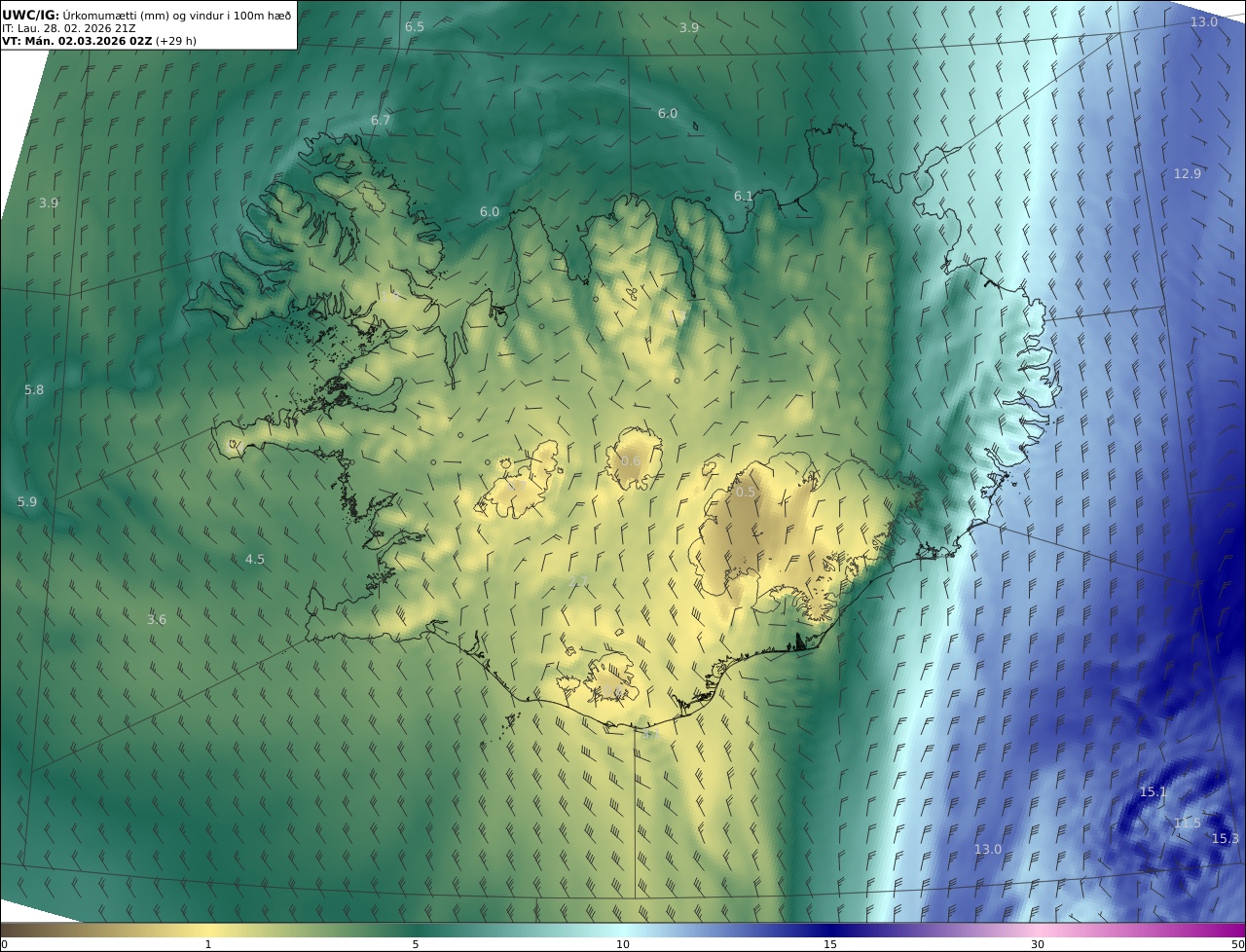The height and width of the screenshot is (952, 1246).
Task: Click the "30" tick label on the colour scale
Action: point(1038,944)
